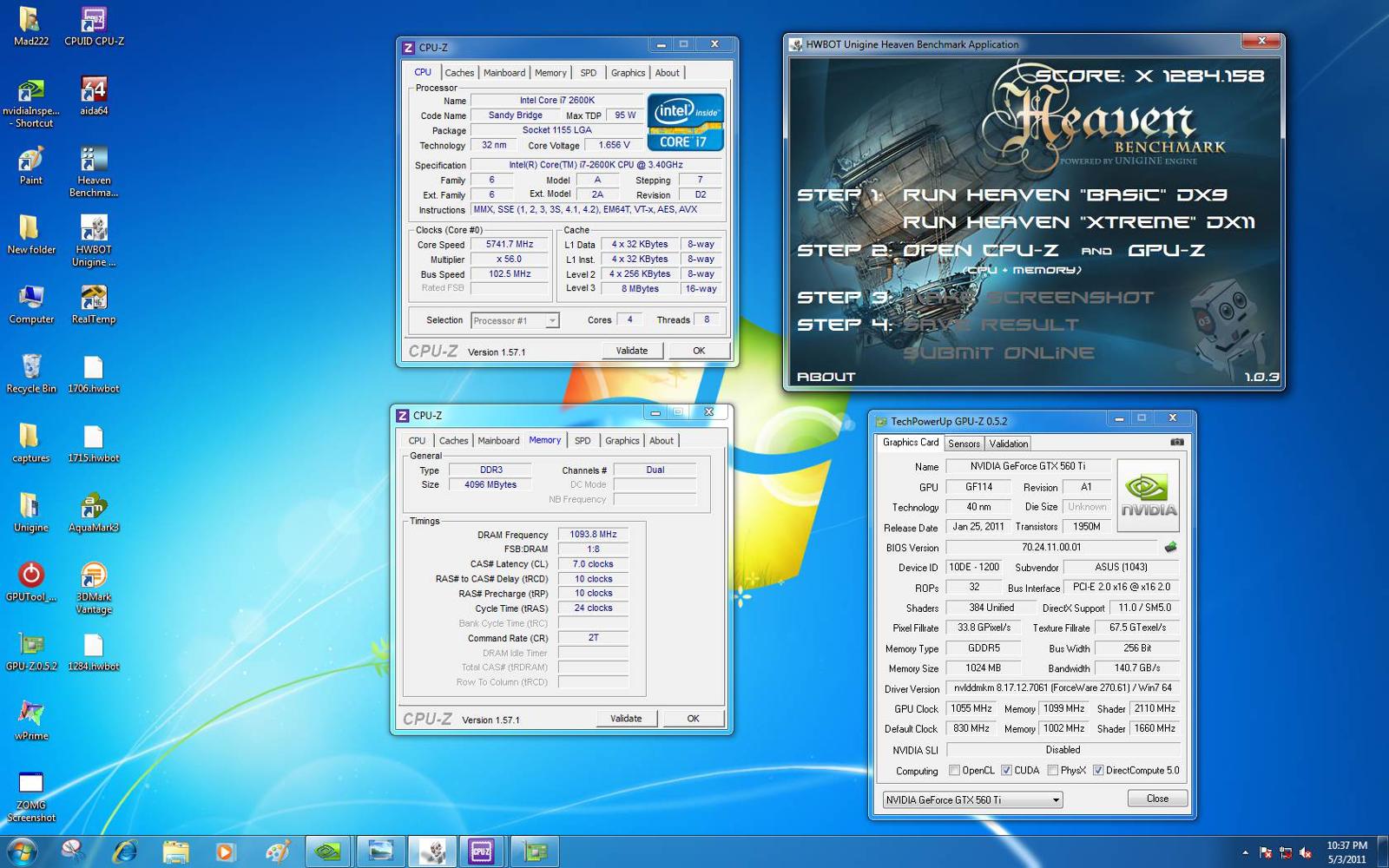Open Windows Start menu orb
Viewport: 1389px width, 868px height.
(x=22, y=852)
